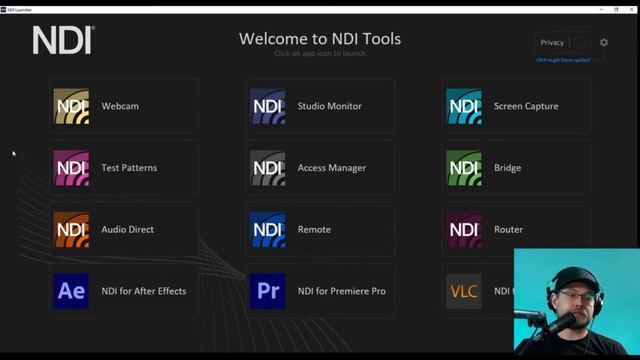
Task: Open the NDI Remote app icon
Action: click(268, 229)
